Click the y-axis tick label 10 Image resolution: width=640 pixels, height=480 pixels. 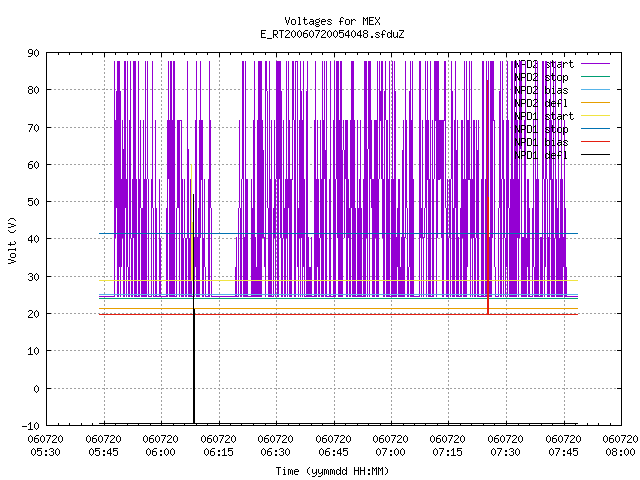pyautogui.click(x=33, y=351)
